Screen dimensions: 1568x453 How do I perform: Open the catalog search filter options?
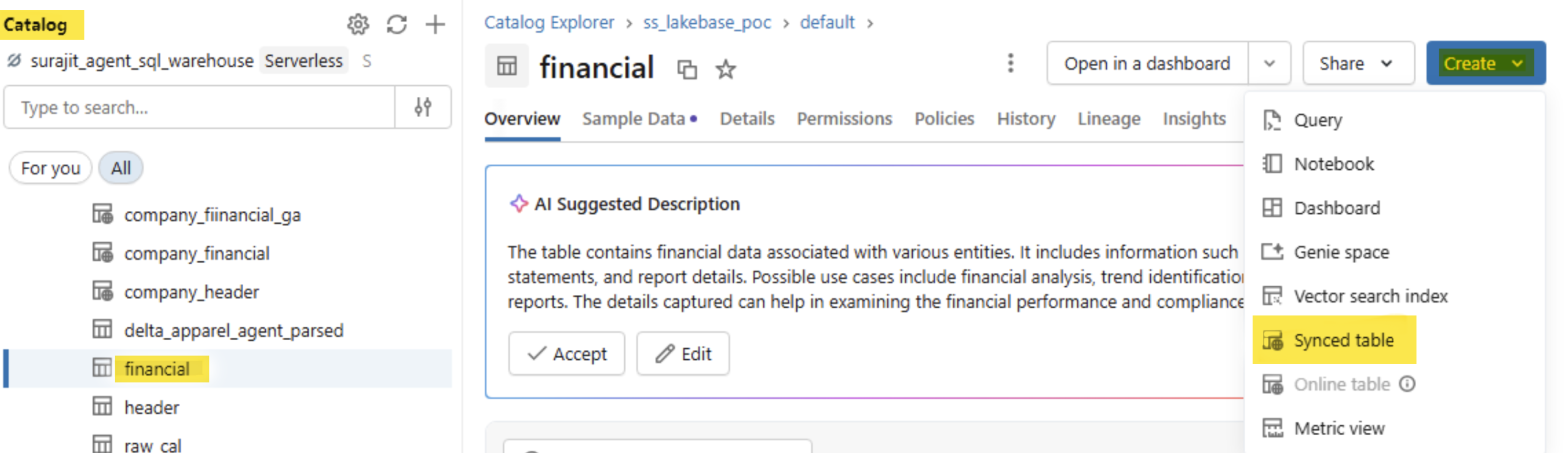point(423,107)
